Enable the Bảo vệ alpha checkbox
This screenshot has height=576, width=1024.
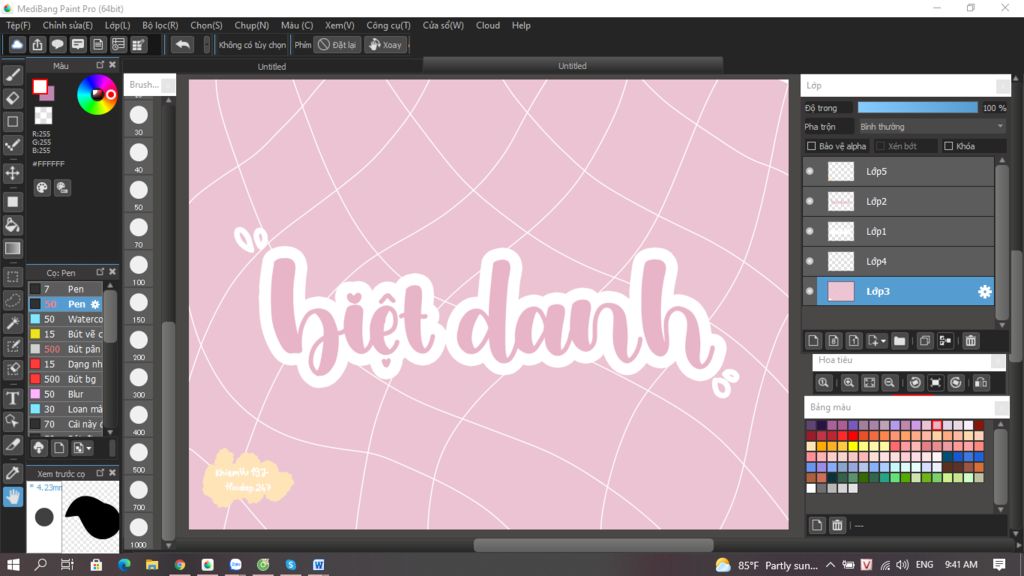(x=811, y=146)
